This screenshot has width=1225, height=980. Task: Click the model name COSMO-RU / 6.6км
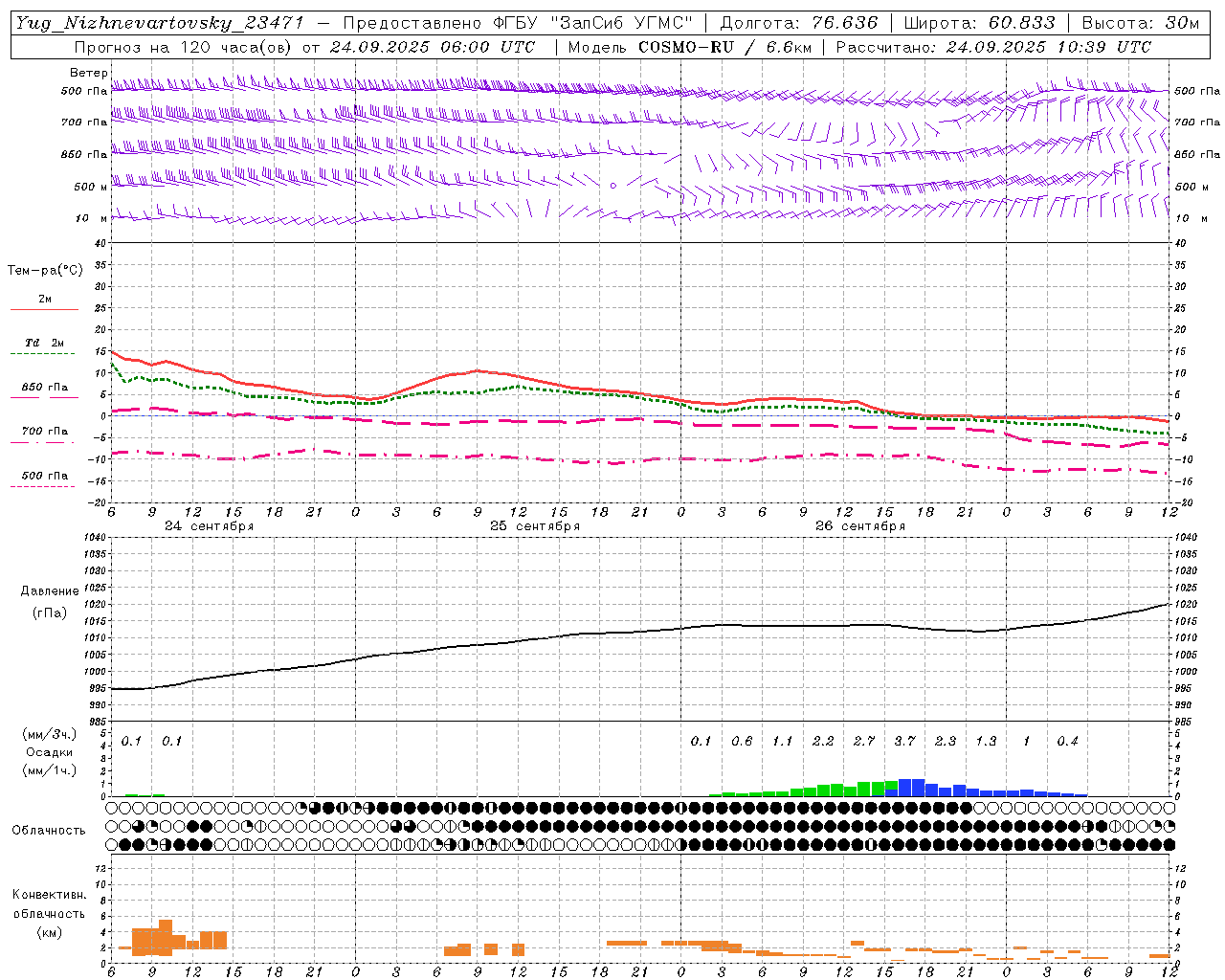pos(724,47)
